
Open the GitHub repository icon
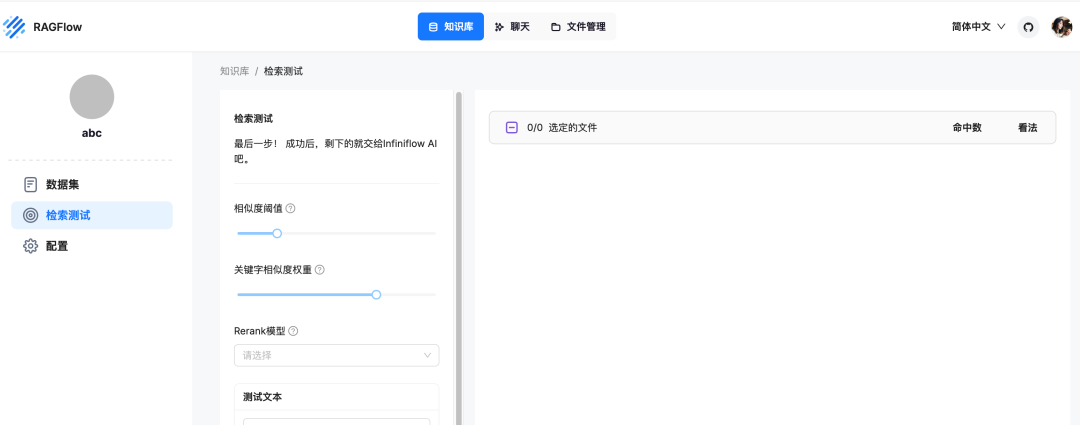1028,27
